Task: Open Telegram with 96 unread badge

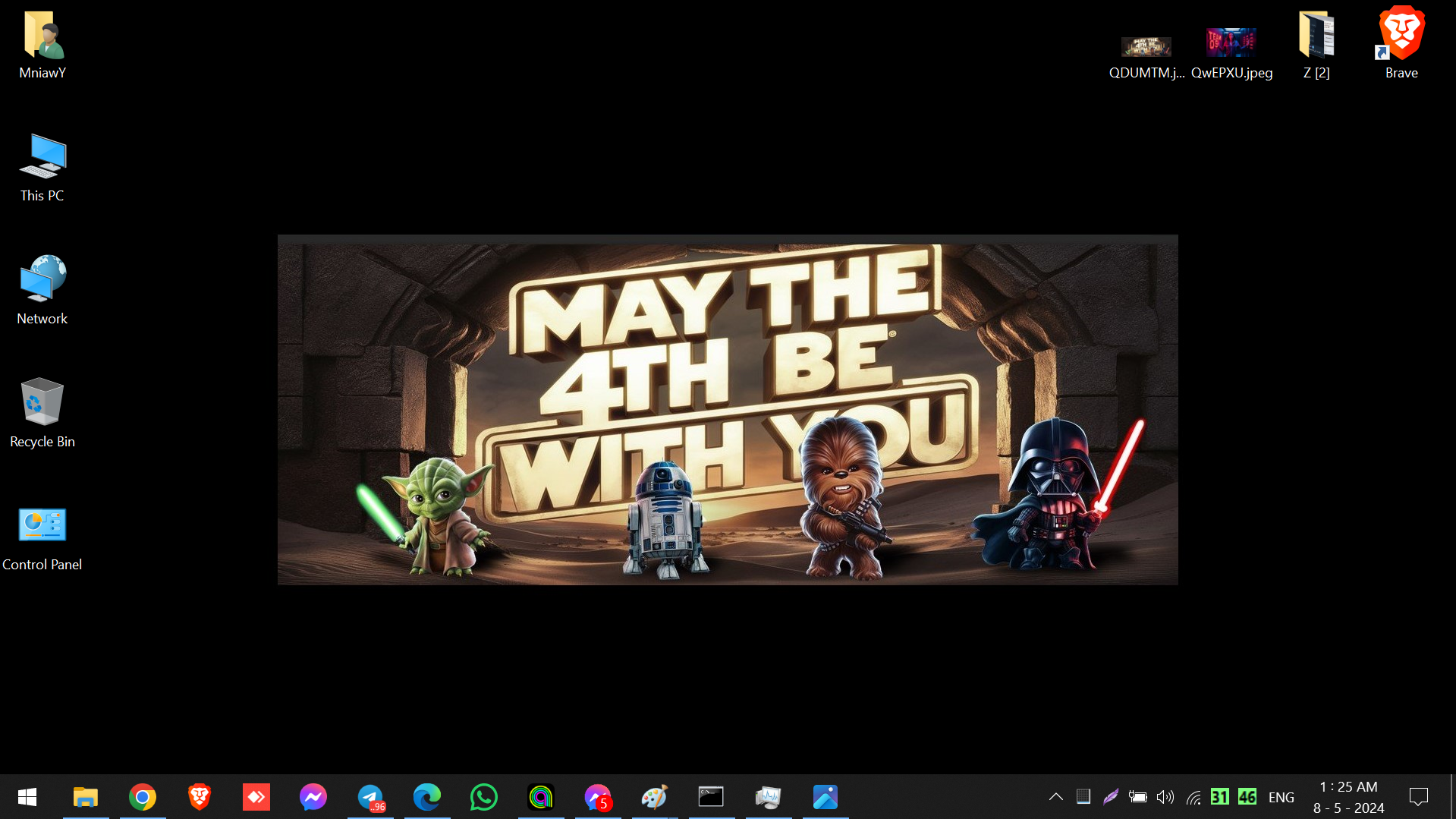Action: click(x=370, y=797)
